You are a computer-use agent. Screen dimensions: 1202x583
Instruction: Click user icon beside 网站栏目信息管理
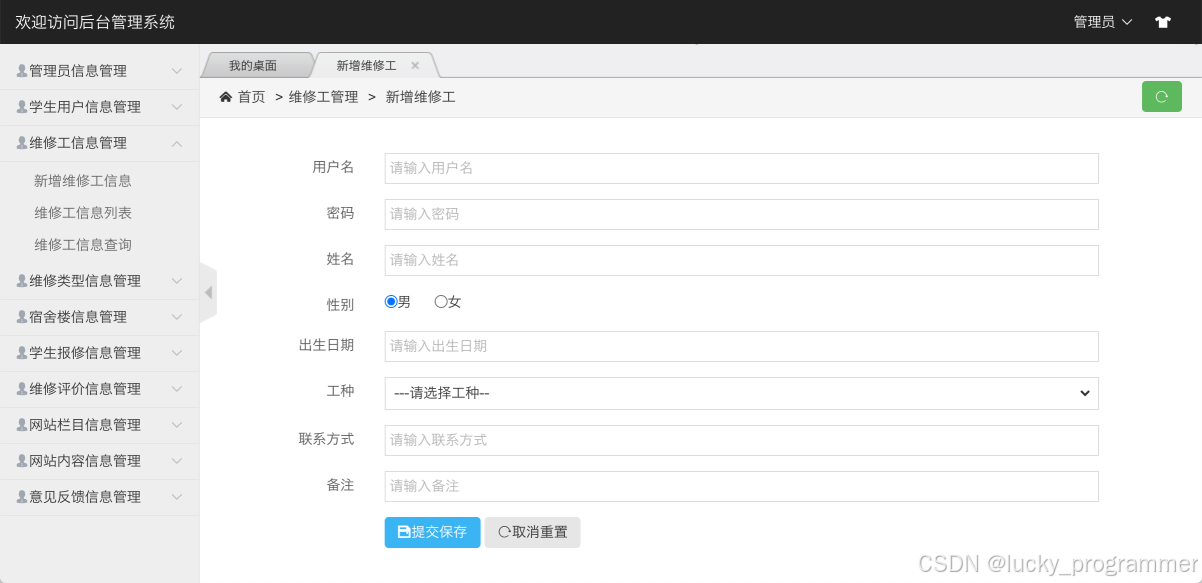tap(22, 425)
